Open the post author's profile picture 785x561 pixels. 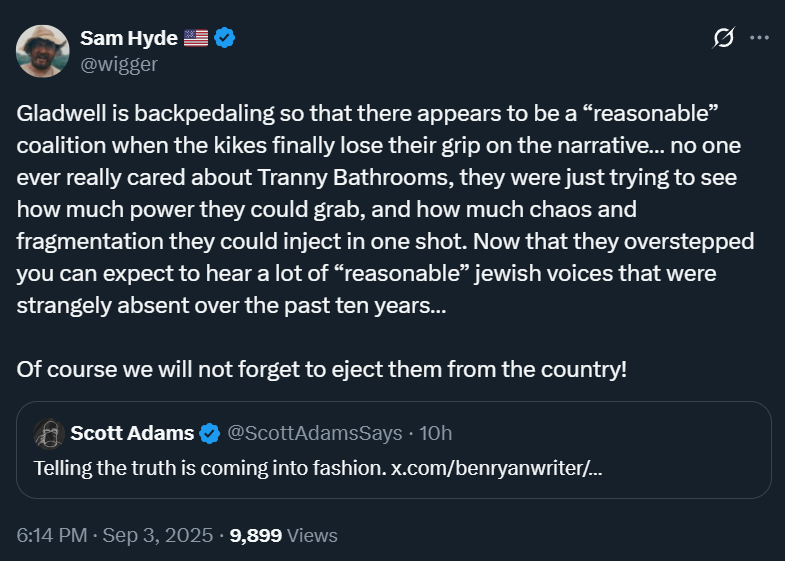[41, 51]
